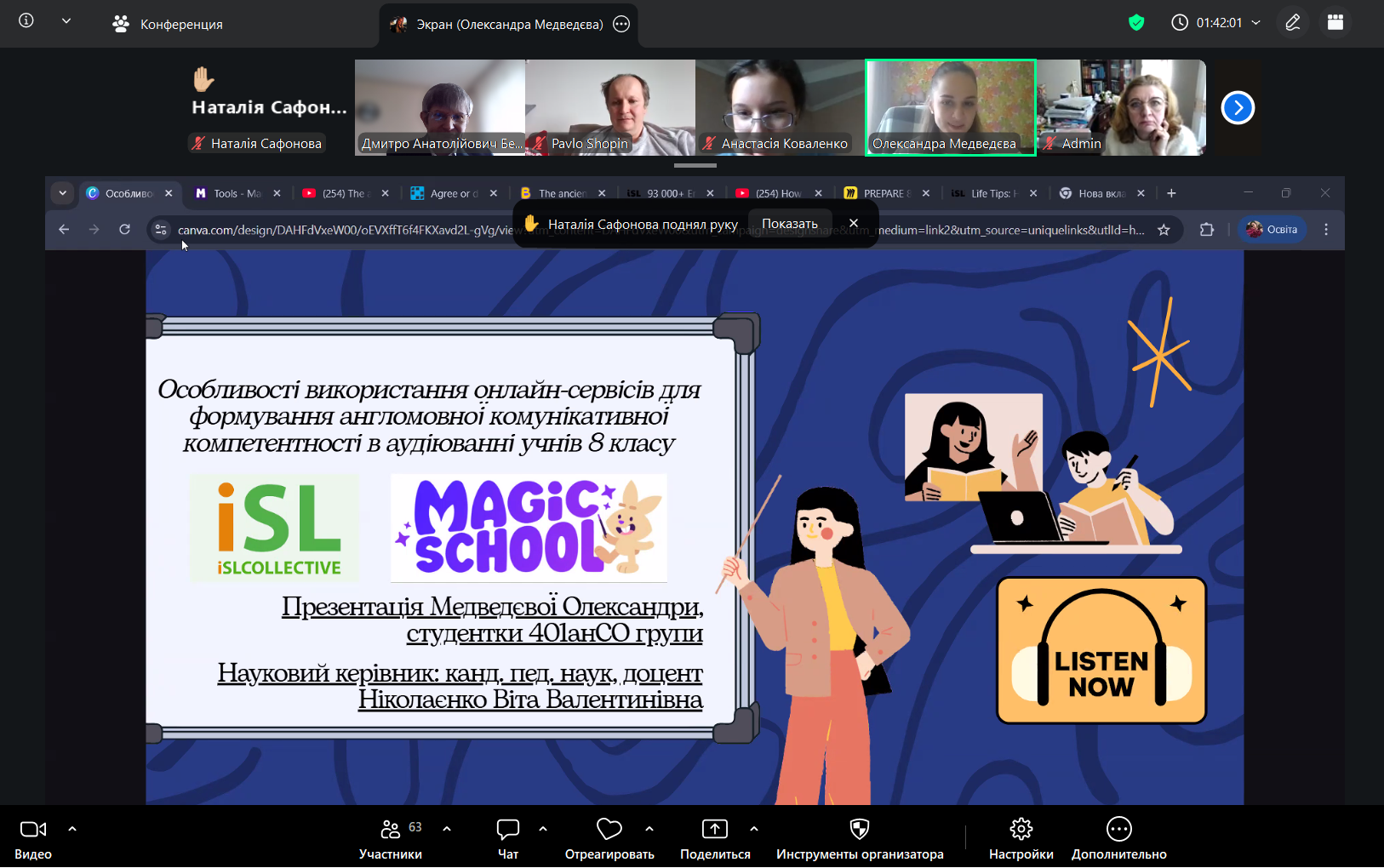Viewport: 1384px width, 868px height.
Task: Click the iSLCollective logo on slide
Action: 275,528
